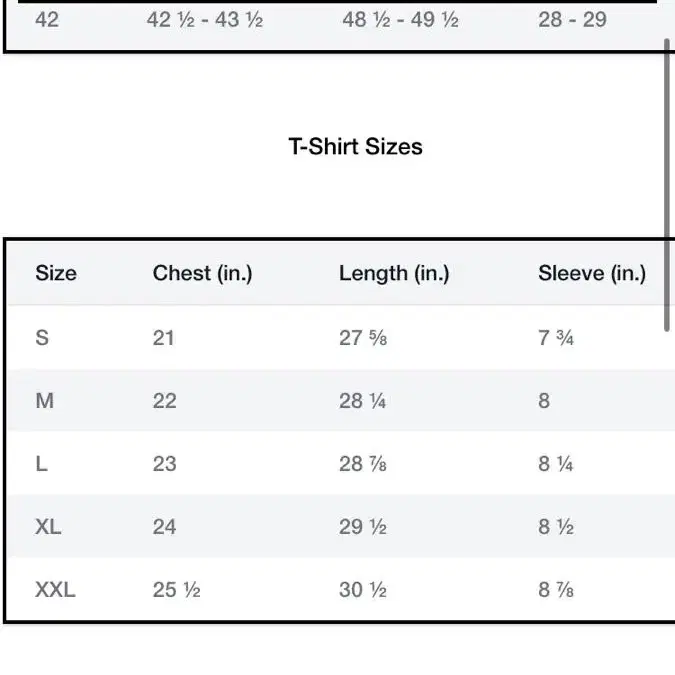This screenshot has width=675, height=675.
Task: Click the S size row label
Action: click(x=42, y=338)
